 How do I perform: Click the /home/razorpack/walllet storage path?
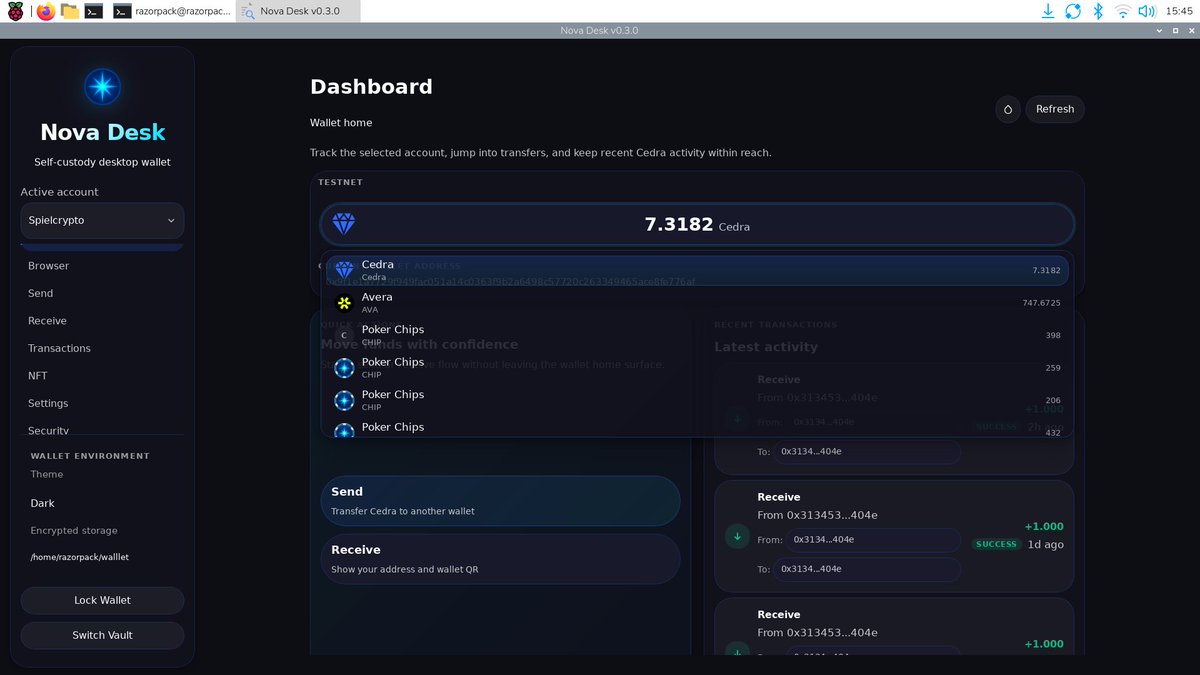[x=80, y=557]
